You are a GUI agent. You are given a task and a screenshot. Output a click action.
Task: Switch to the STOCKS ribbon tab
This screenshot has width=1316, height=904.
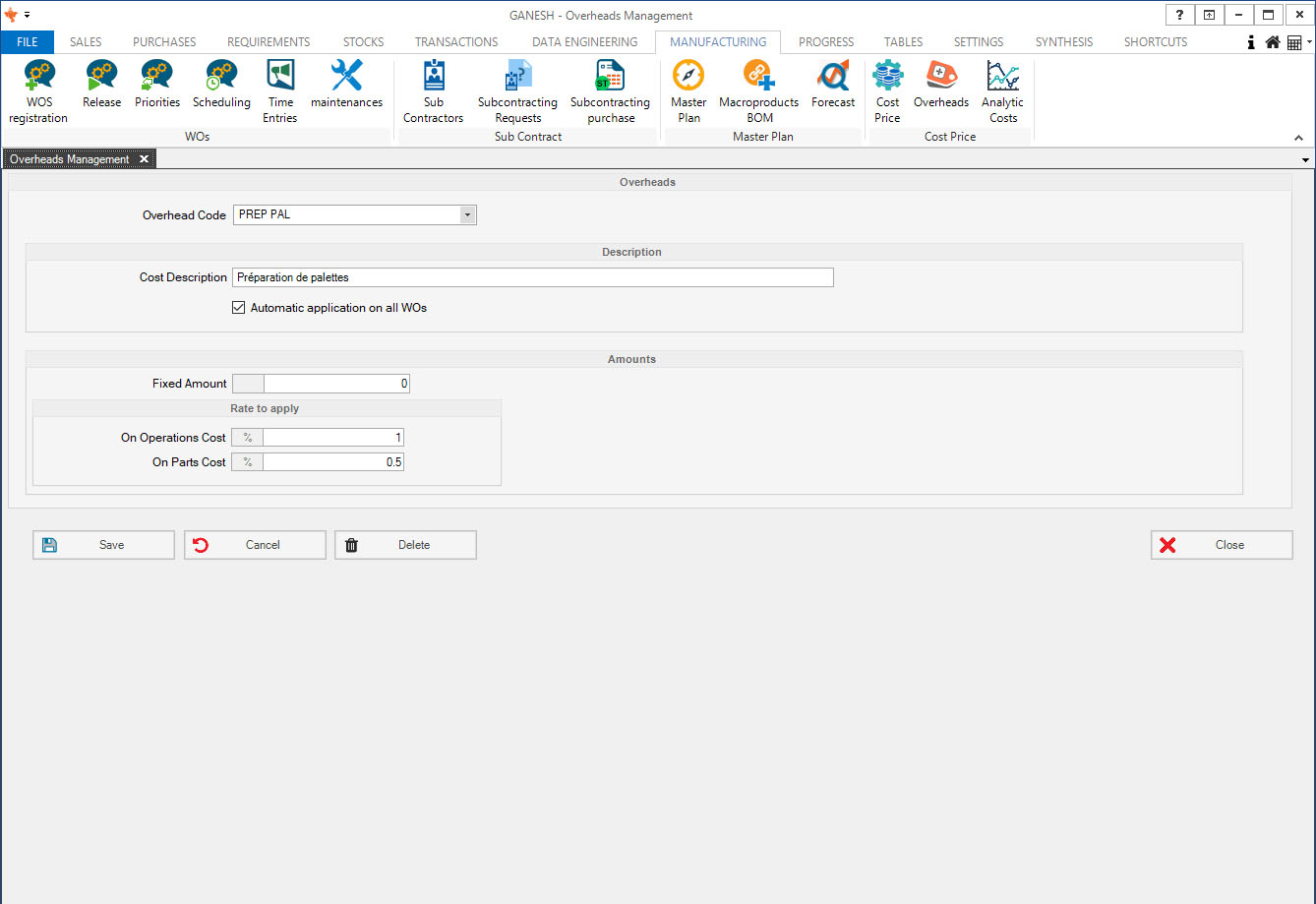363,42
